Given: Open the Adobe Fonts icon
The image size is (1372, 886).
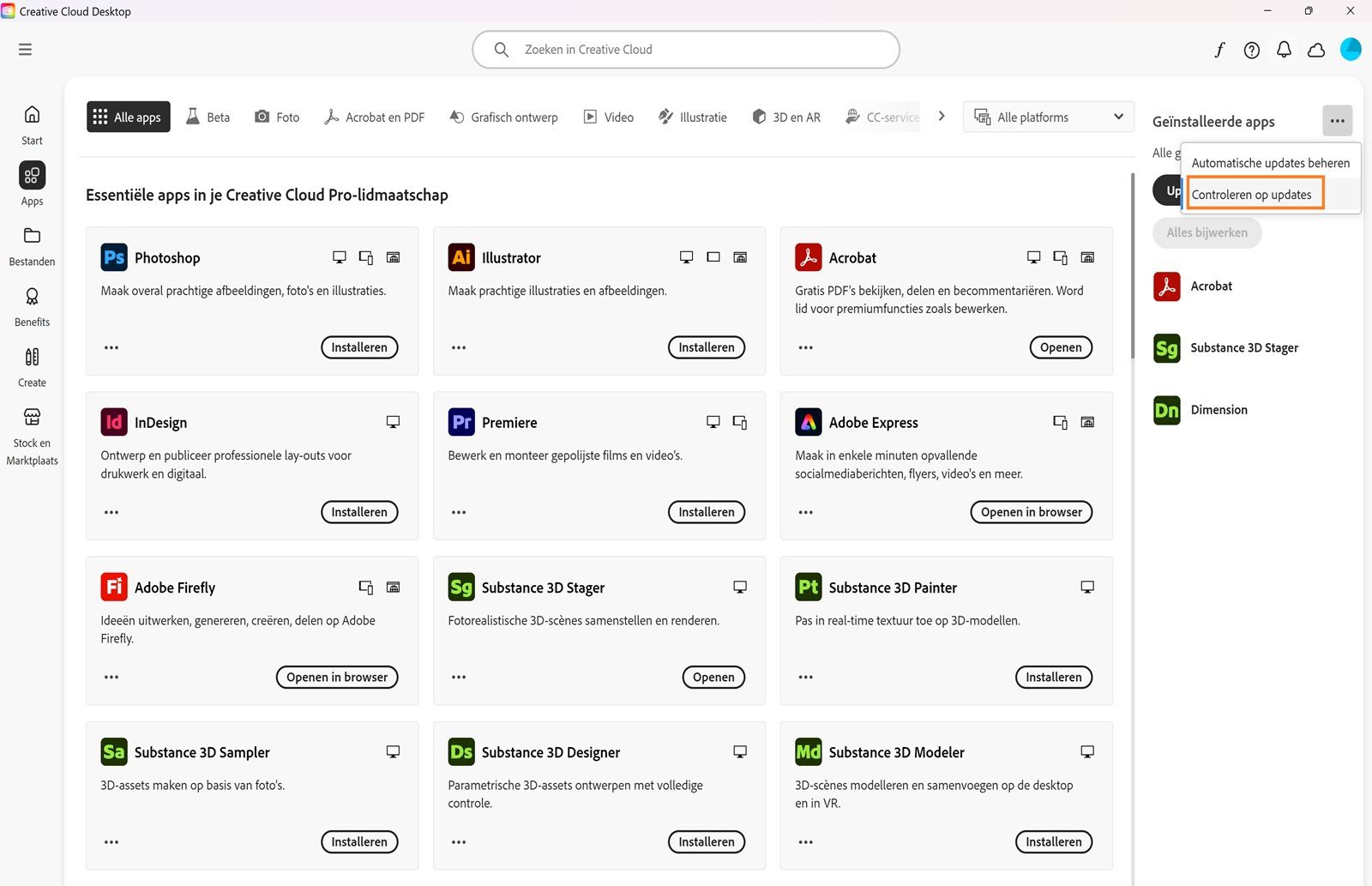Looking at the screenshot, I should point(1219,49).
